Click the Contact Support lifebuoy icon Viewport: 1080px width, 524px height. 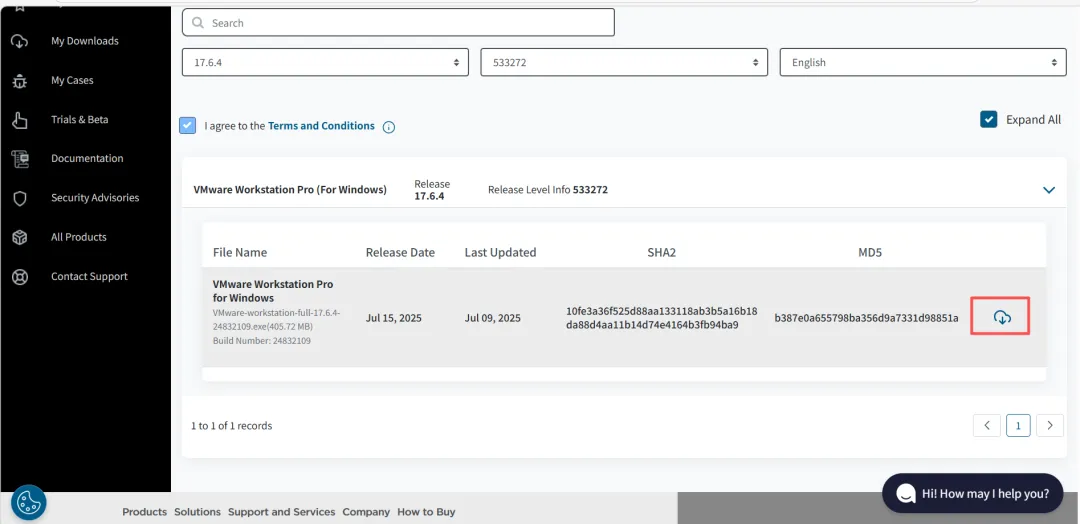tap(20, 277)
